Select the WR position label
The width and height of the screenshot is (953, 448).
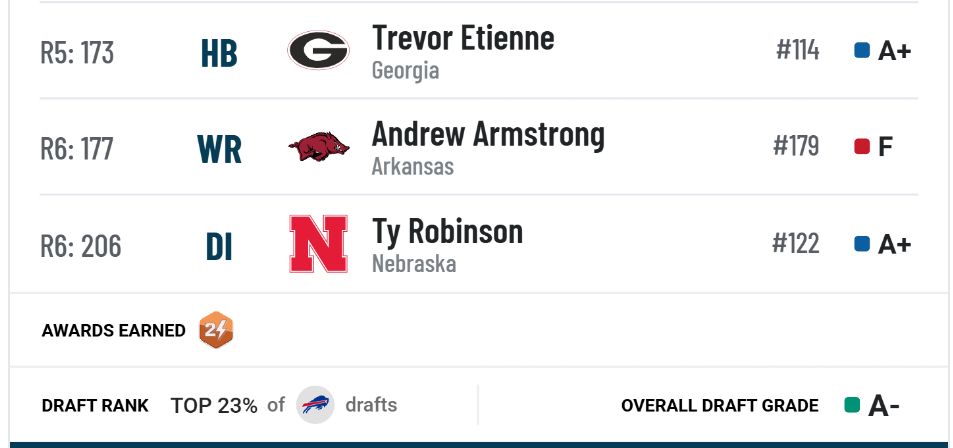[219, 150]
